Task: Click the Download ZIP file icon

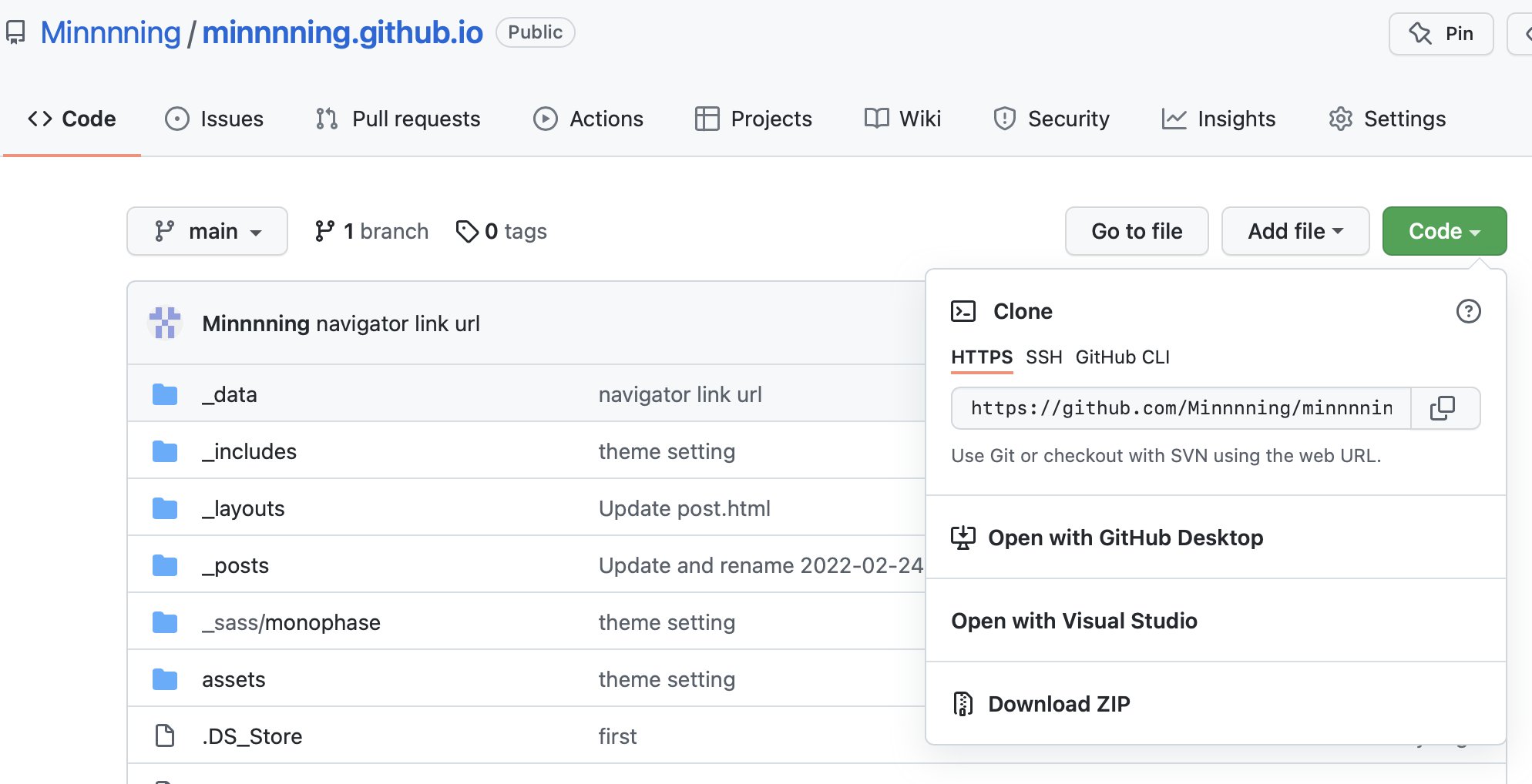Action: [x=963, y=704]
